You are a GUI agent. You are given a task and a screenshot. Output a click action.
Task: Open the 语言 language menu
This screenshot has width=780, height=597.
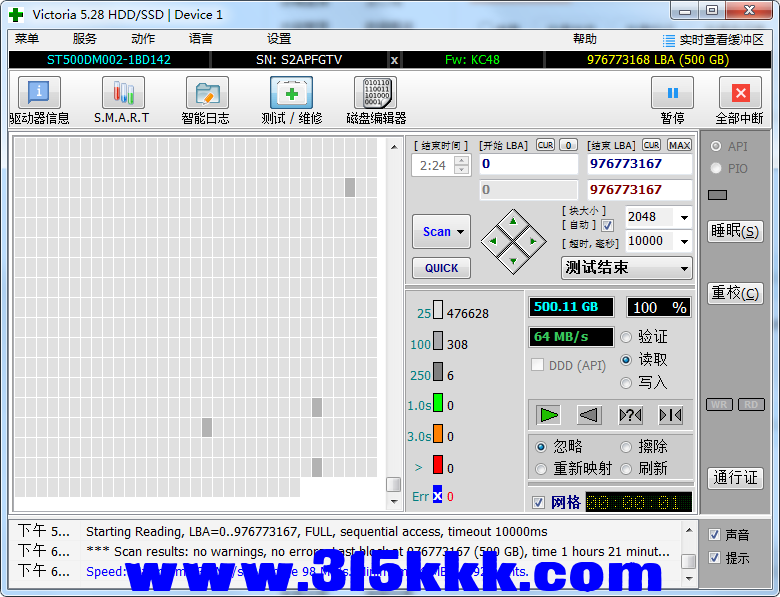[x=201, y=39]
